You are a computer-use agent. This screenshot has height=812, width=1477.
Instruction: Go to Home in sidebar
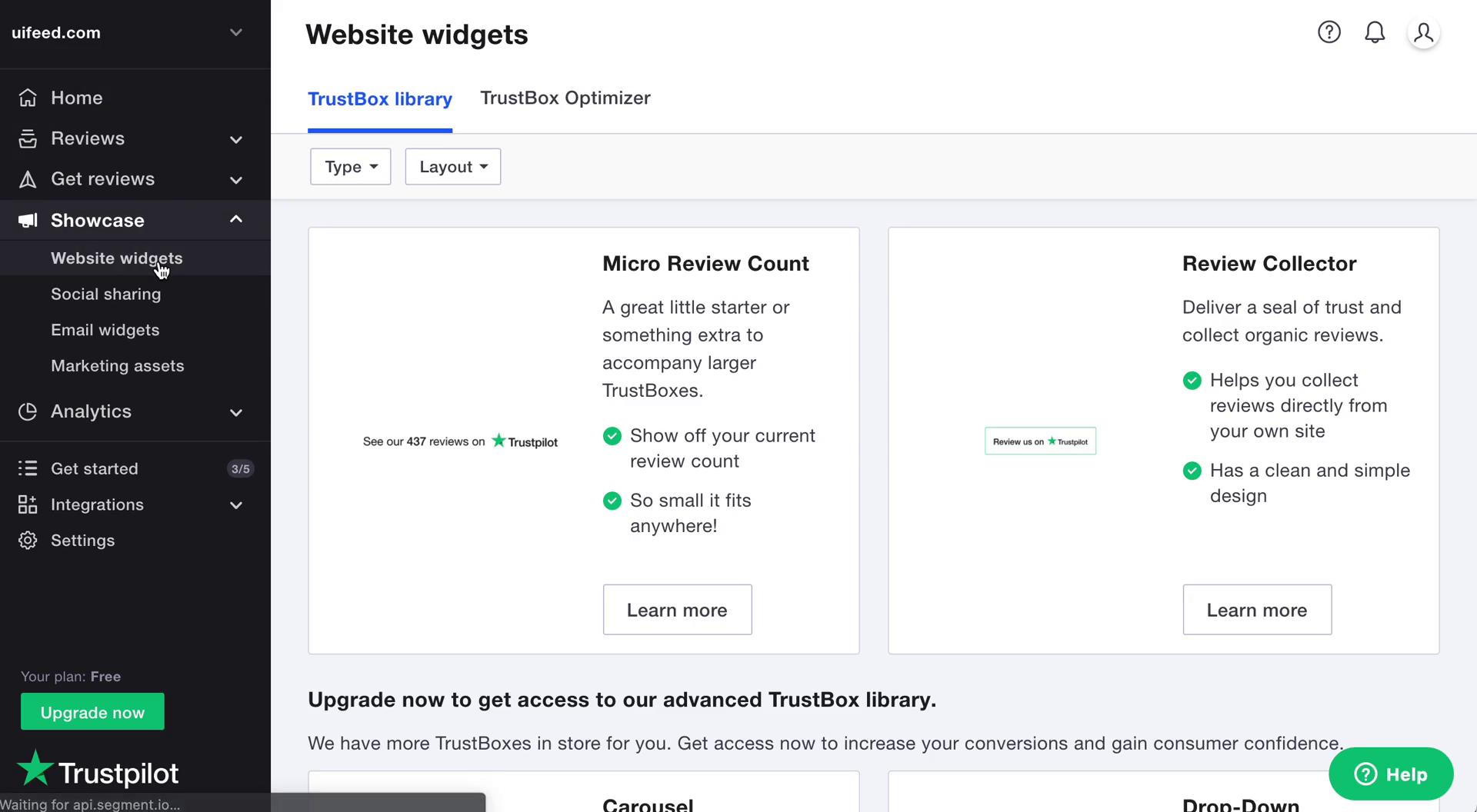[77, 98]
